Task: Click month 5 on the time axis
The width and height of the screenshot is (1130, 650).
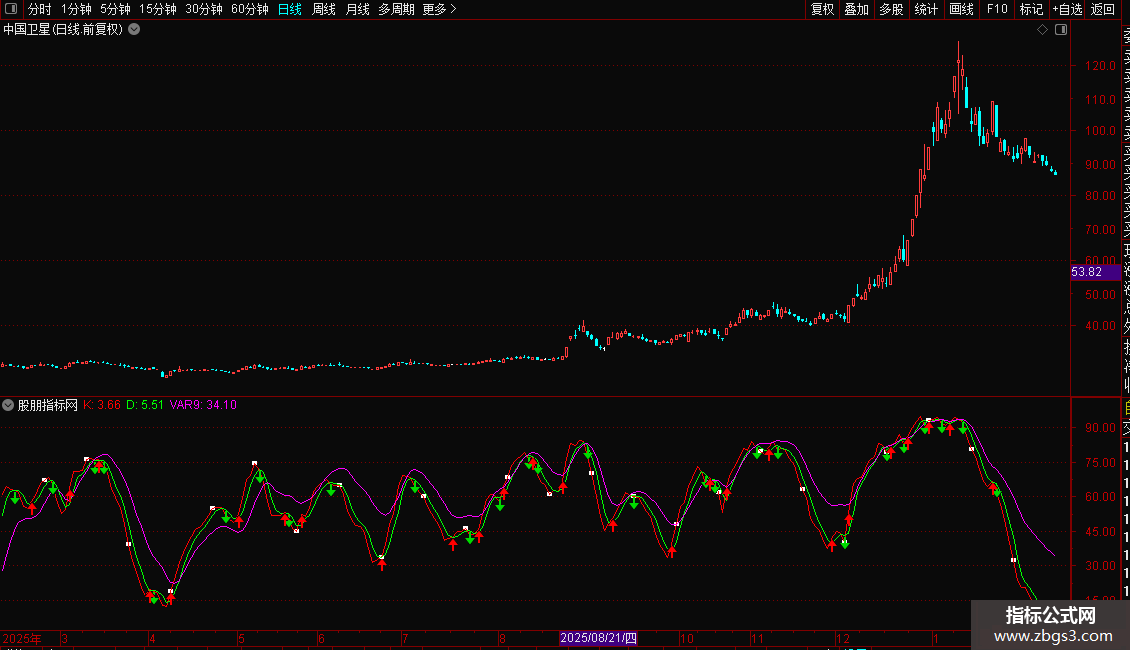Action: (241, 638)
